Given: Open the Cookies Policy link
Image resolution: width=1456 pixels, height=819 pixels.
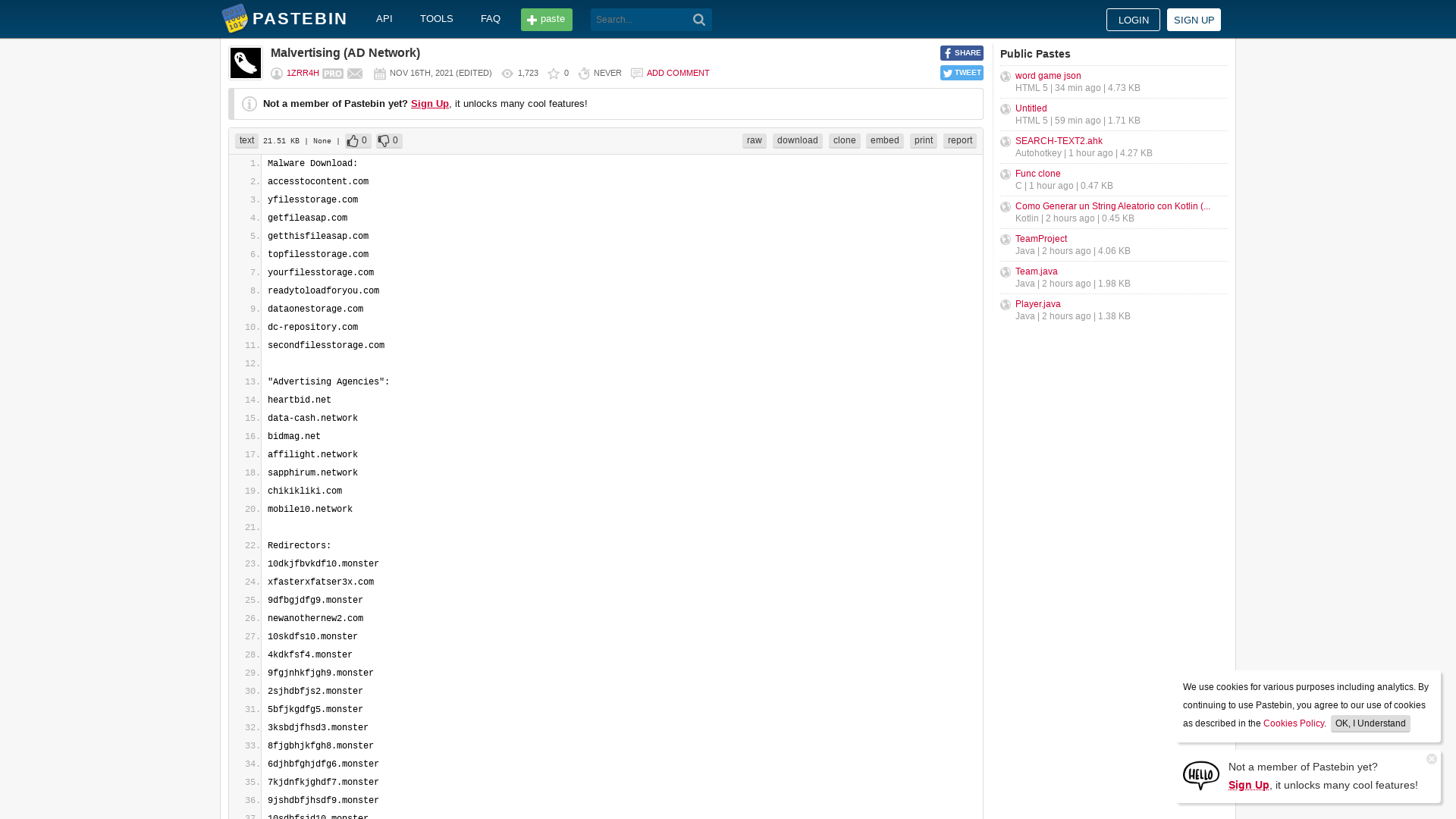Looking at the screenshot, I should pyautogui.click(x=1294, y=723).
